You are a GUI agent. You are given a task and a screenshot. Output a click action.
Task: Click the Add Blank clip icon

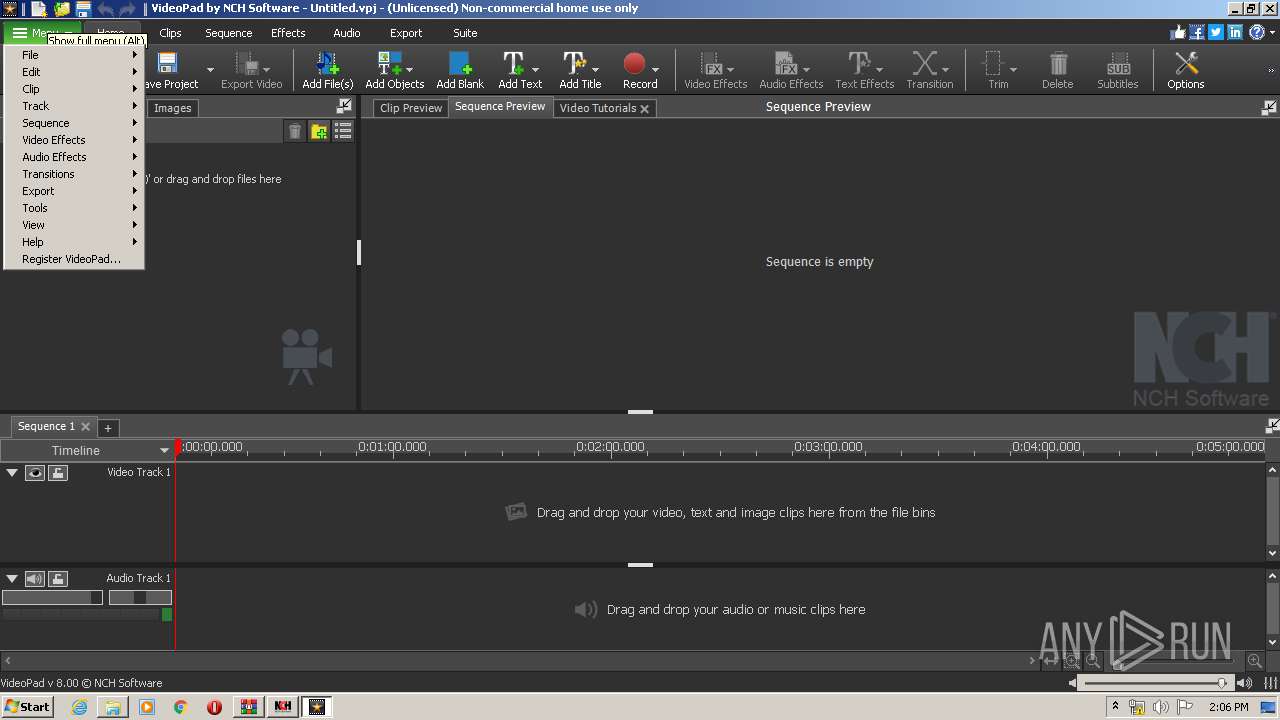pos(460,64)
